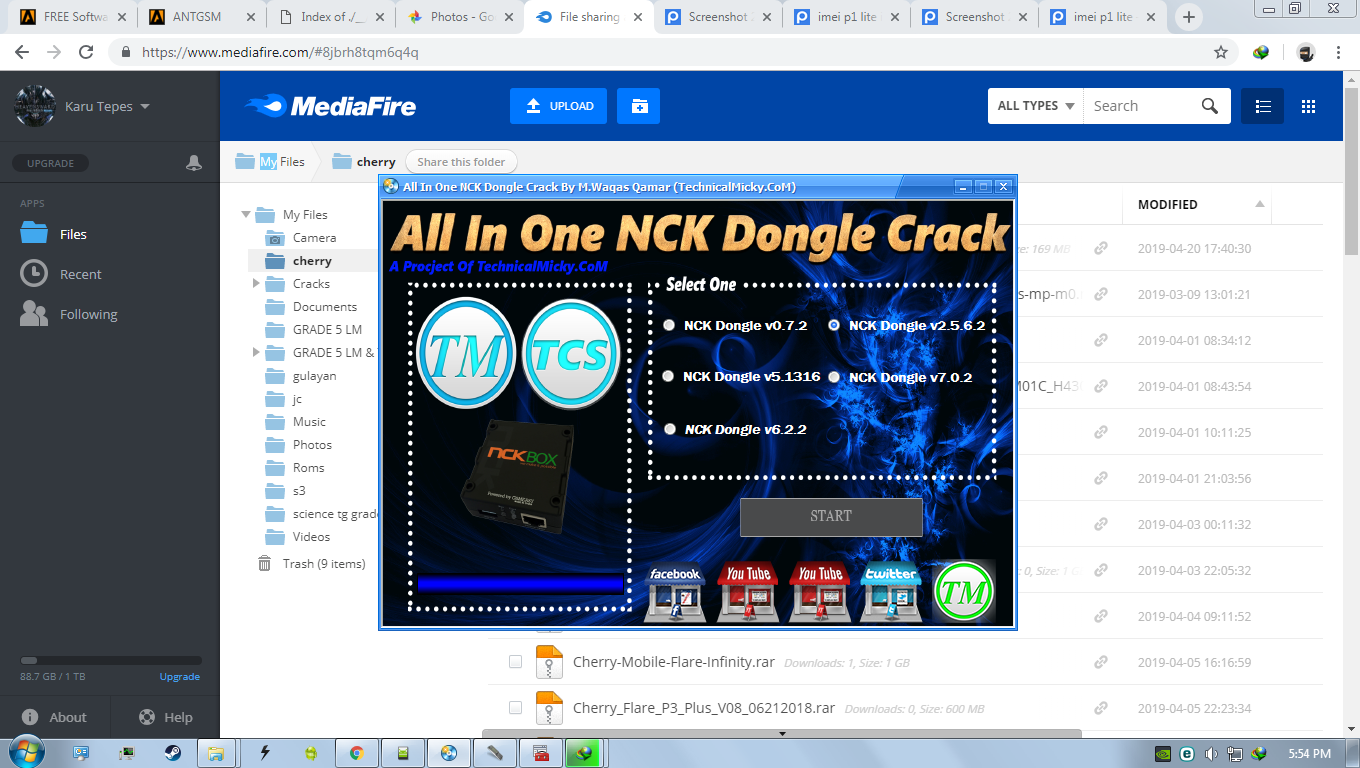
Task: Click the NCK Box device image
Action: point(516,476)
